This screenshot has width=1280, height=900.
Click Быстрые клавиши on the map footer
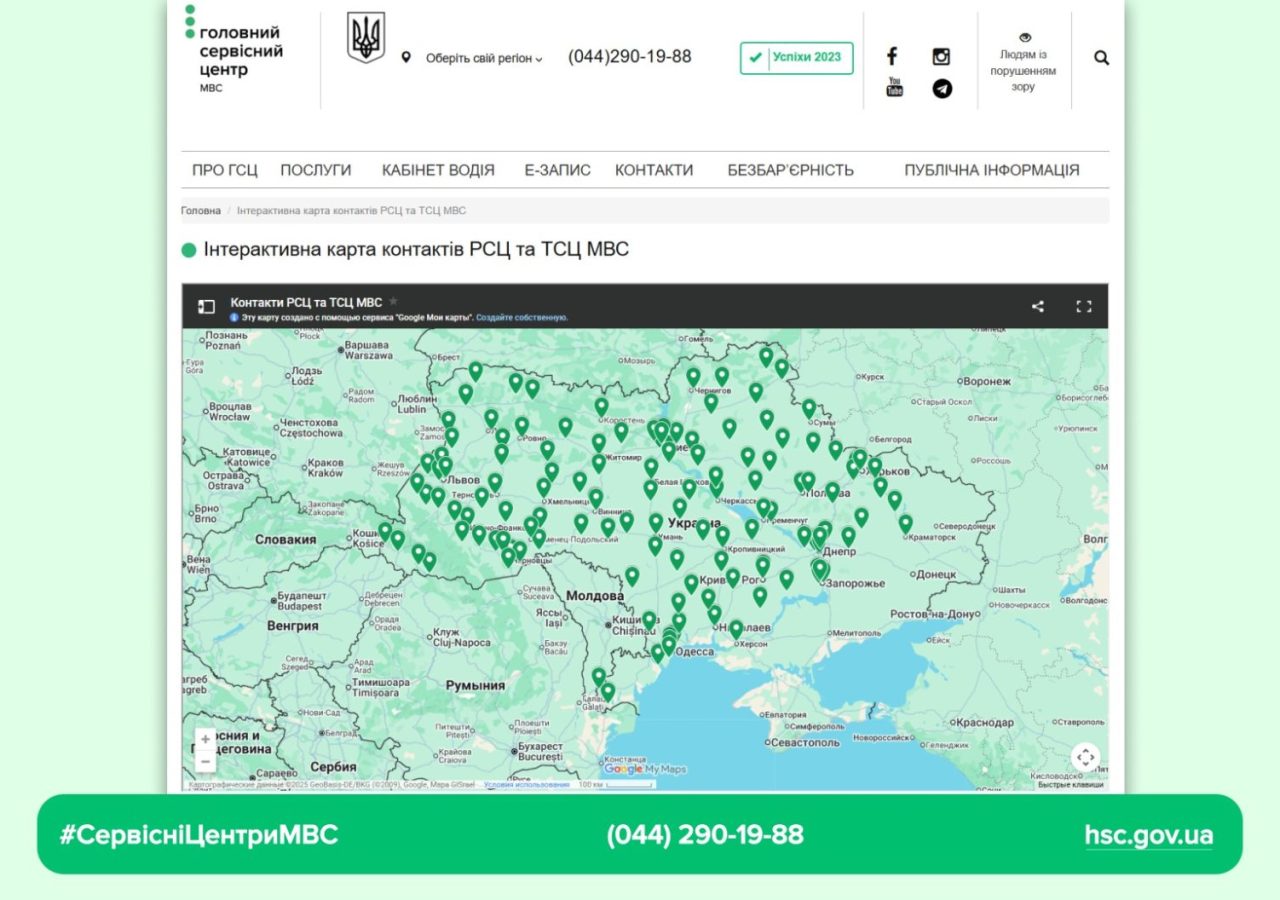(x=1071, y=785)
